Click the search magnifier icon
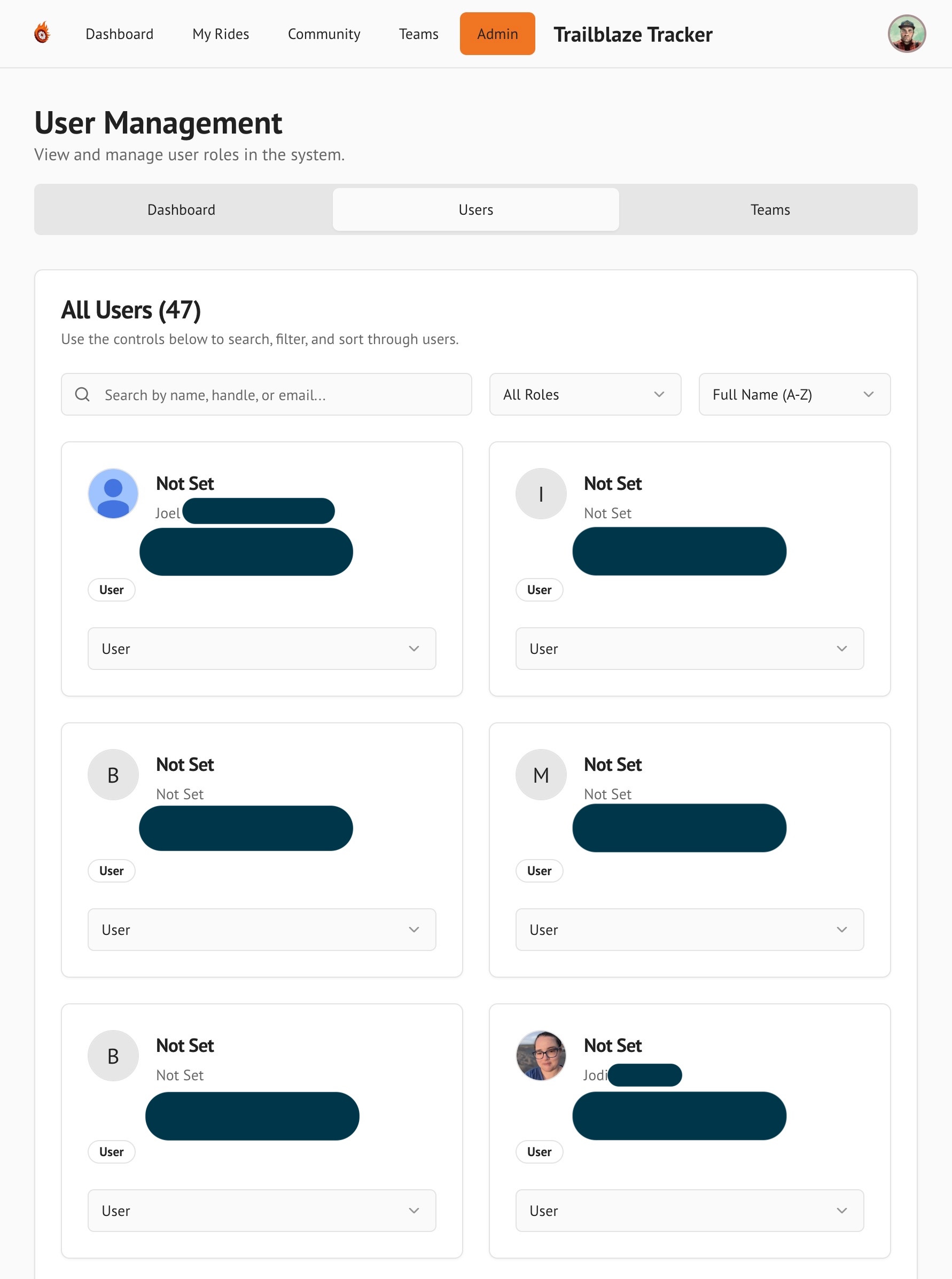Screen dimensions: 952x1279 click(x=82, y=395)
